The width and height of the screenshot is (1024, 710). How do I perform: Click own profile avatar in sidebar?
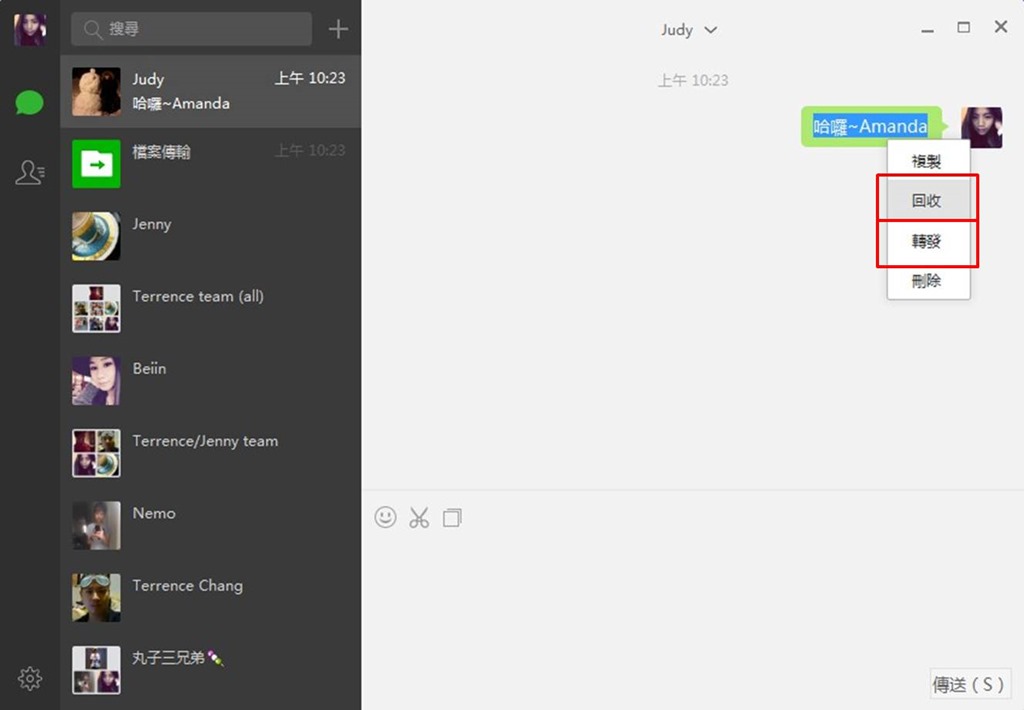30,29
